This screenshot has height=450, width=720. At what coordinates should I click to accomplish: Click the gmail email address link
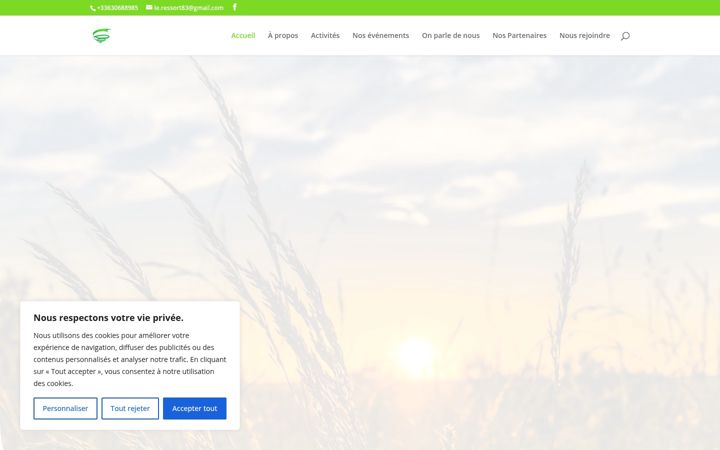tap(189, 8)
